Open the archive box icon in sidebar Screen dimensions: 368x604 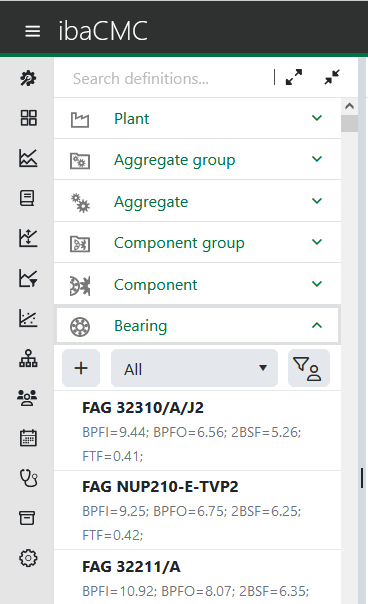27,518
